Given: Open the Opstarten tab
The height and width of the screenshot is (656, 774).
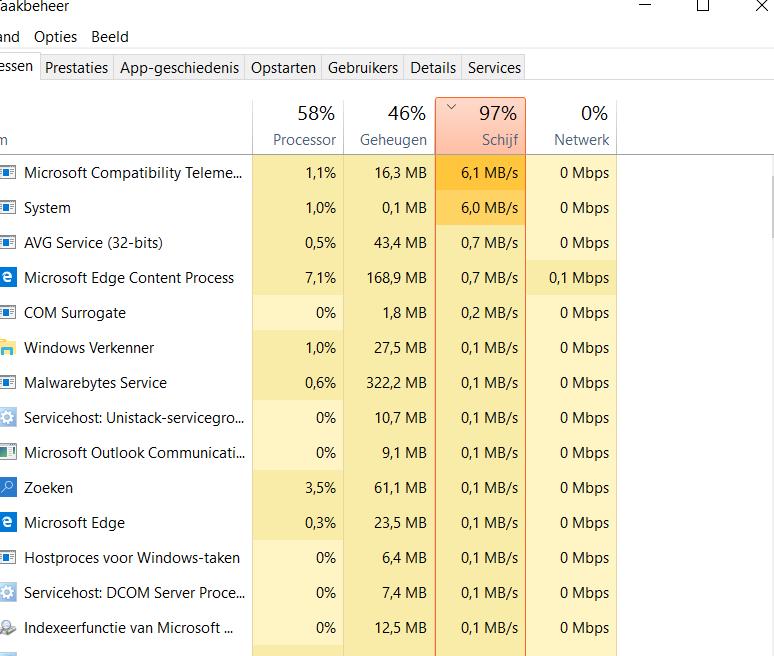Looking at the screenshot, I should [x=283, y=68].
